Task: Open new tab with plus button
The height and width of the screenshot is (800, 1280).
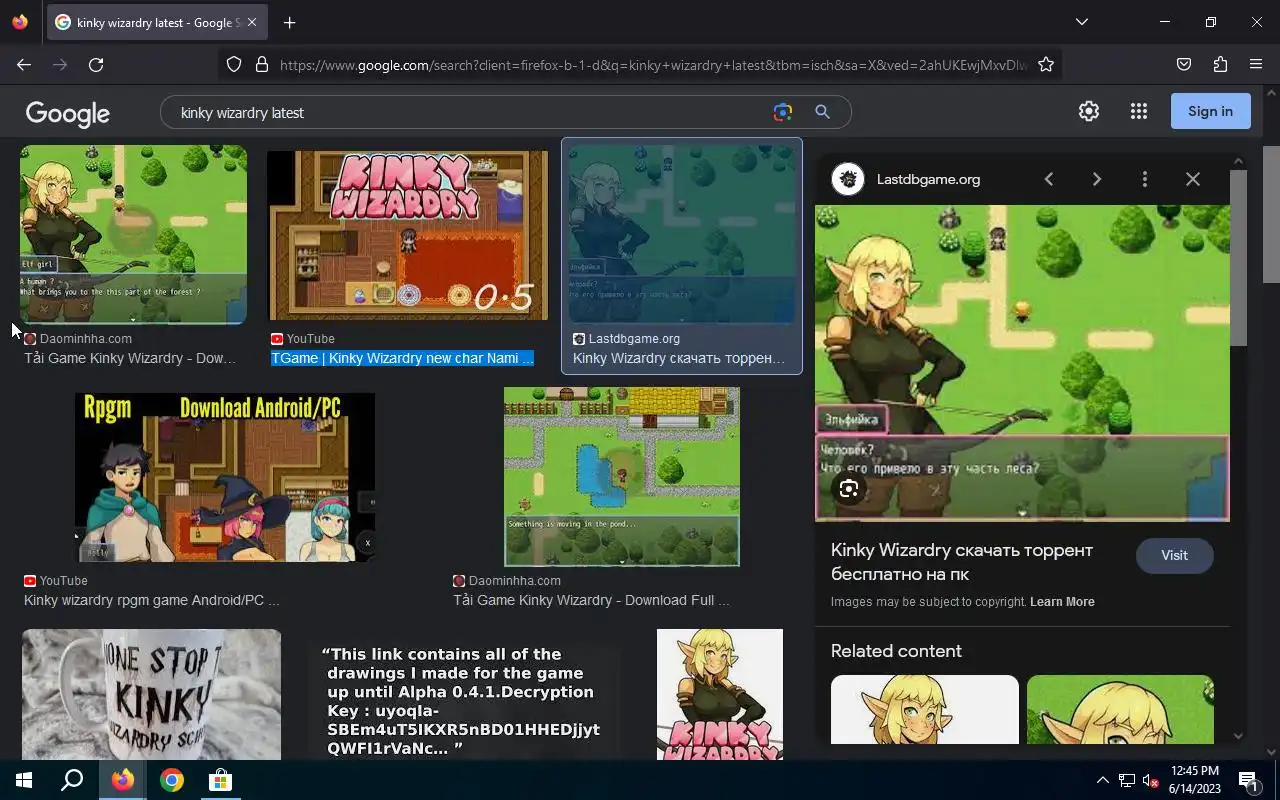Action: click(x=289, y=22)
